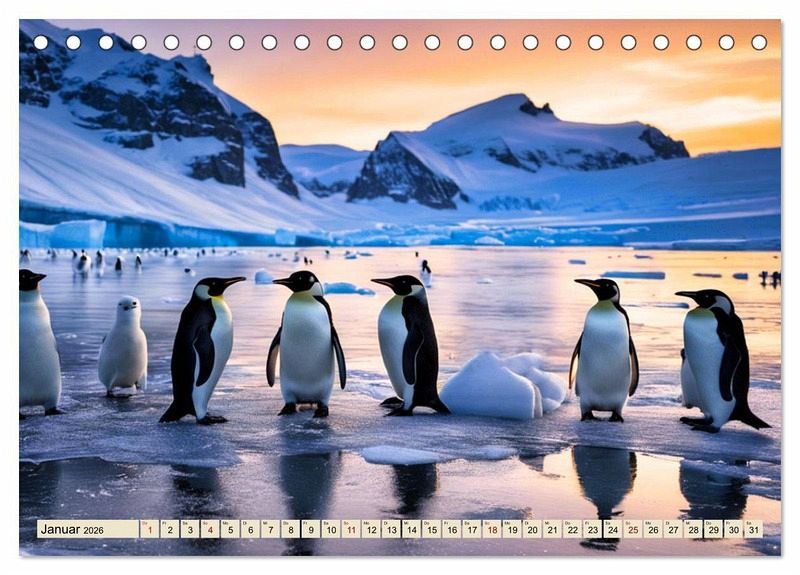Image resolution: width=800 pixels, height=575 pixels.
Task: Select day 28 in the calendar strip
Action: (694, 529)
